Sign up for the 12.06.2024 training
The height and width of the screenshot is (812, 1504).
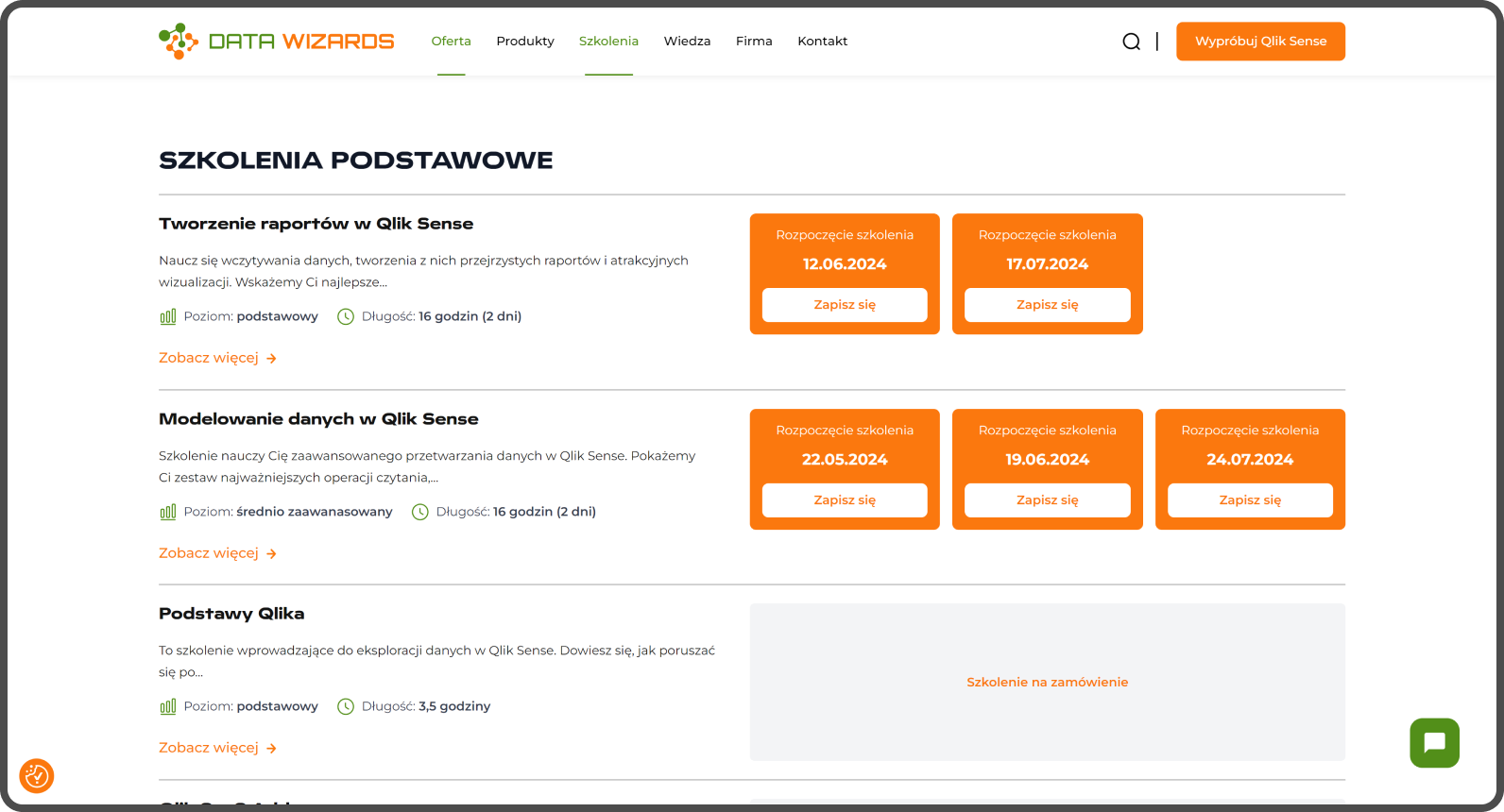(845, 305)
